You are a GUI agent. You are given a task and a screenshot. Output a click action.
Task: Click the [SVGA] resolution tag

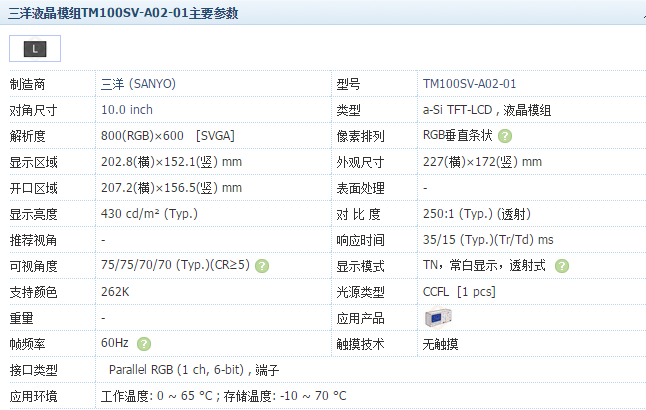point(216,136)
